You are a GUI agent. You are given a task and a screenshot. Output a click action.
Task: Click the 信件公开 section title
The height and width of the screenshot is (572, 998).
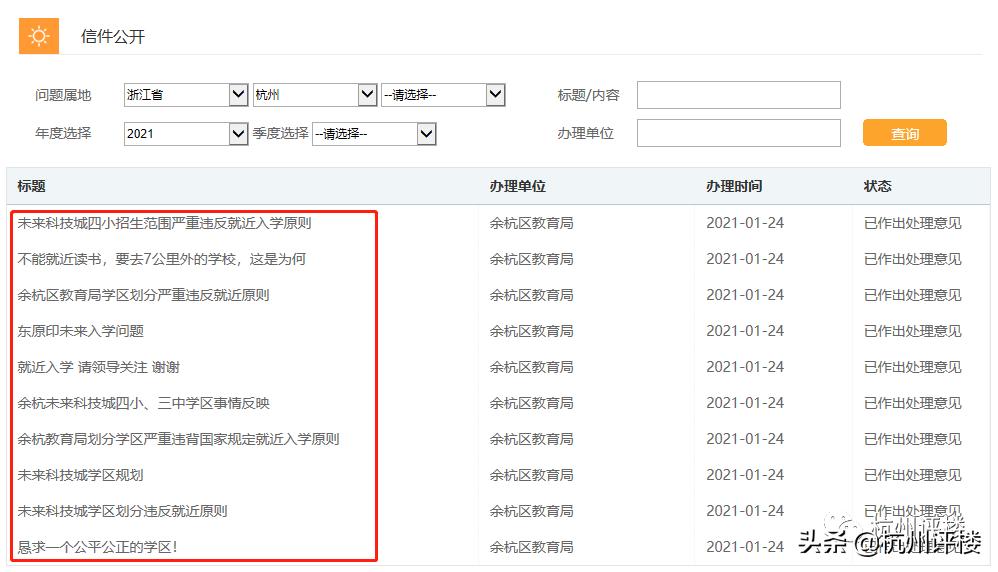113,36
